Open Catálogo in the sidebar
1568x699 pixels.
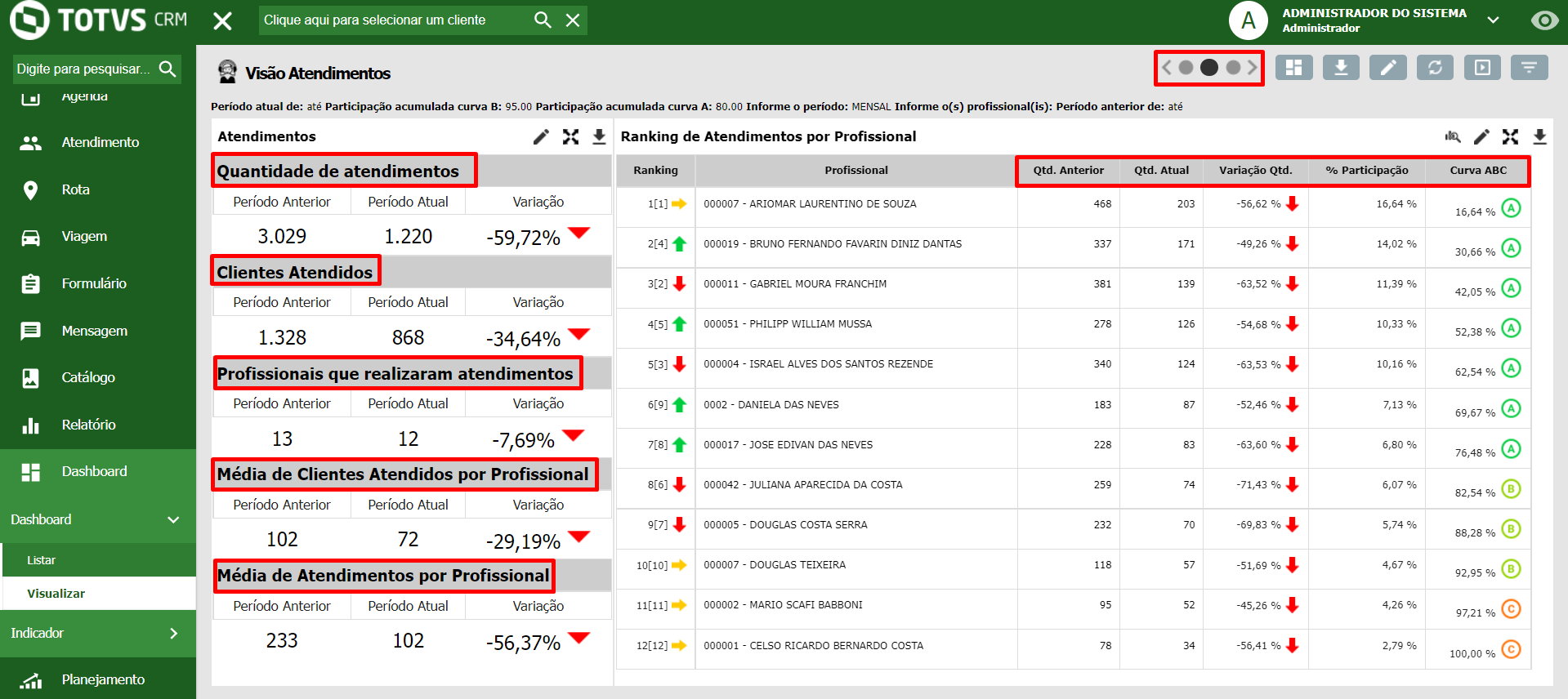point(98,377)
